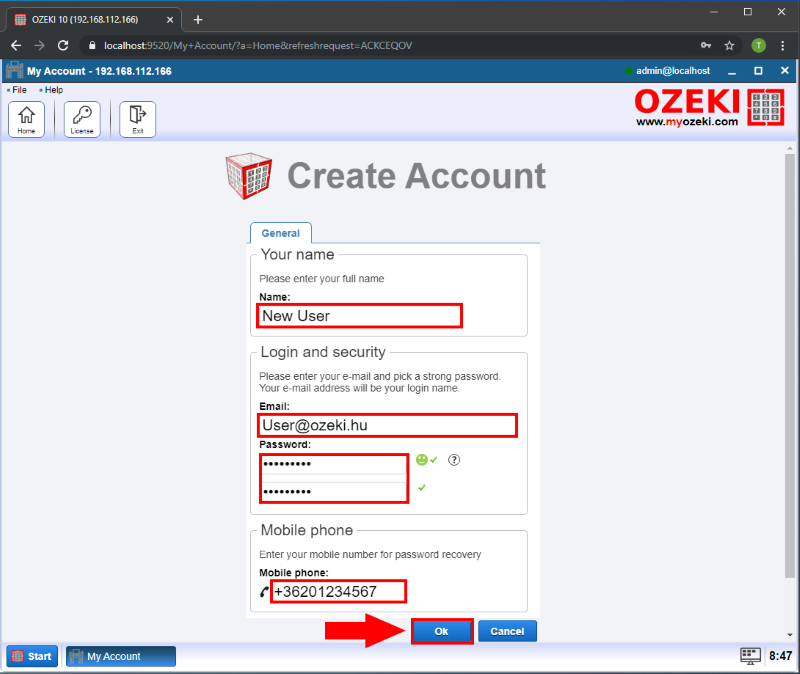Click the Create Account cube icon
This screenshot has height=674, width=800.
pos(248,176)
